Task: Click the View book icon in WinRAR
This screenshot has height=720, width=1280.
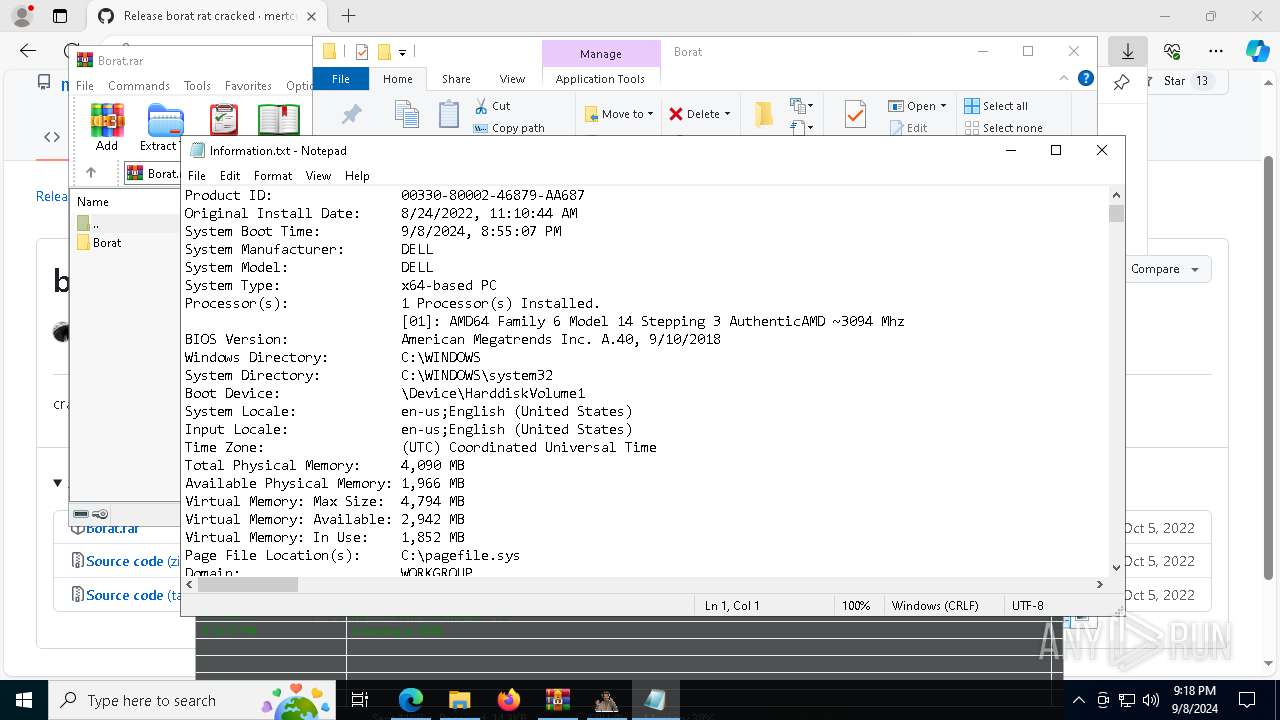Action: pyautogui.click(x=278, y=120)
